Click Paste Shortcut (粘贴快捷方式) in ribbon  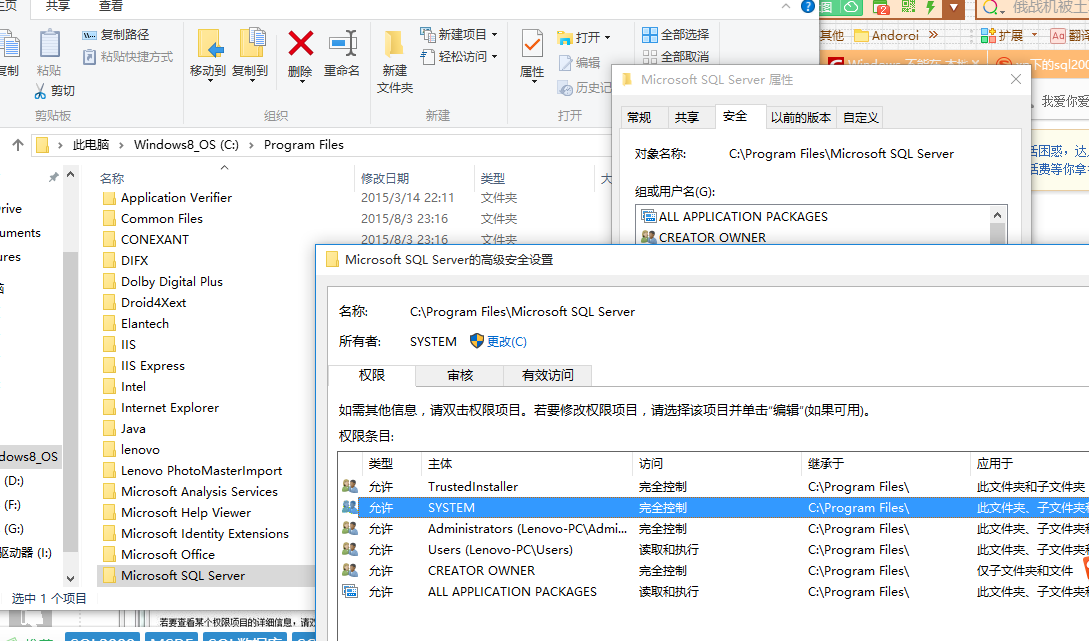coord(128,57)
